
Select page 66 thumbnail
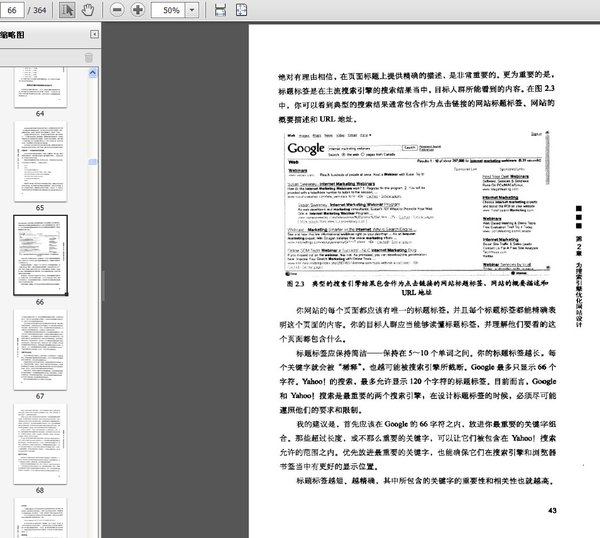[40, 255]
